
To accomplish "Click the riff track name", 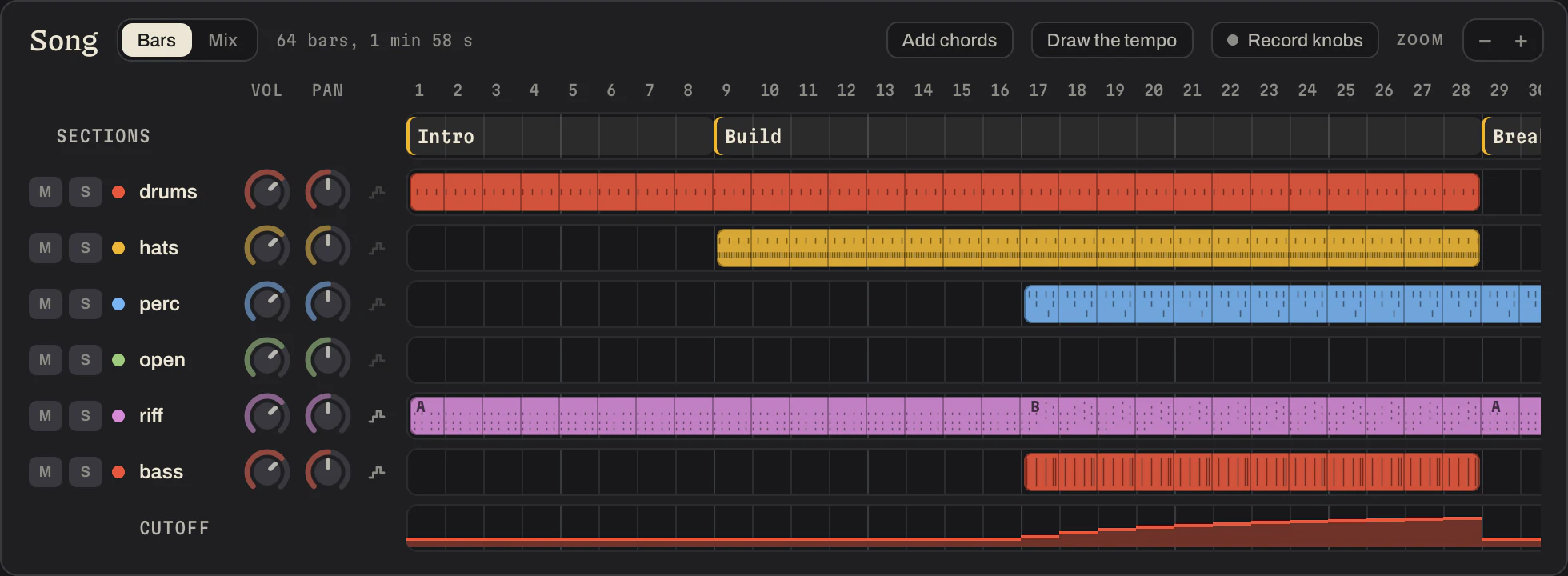I will coord(151,416).
